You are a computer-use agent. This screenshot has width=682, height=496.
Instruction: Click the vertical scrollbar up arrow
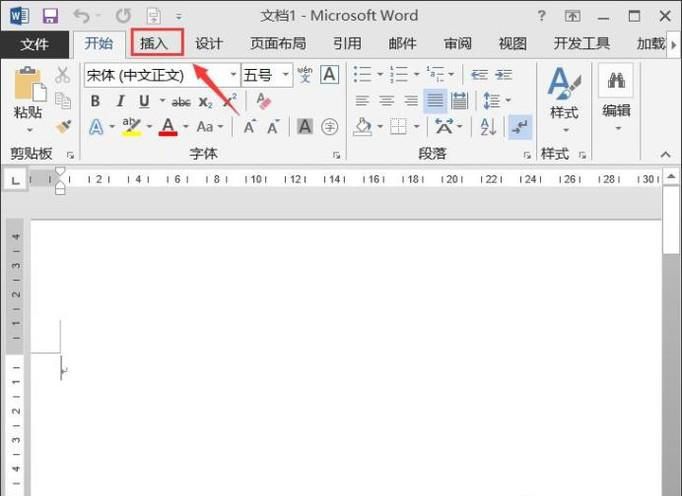(x=671, y=177)
